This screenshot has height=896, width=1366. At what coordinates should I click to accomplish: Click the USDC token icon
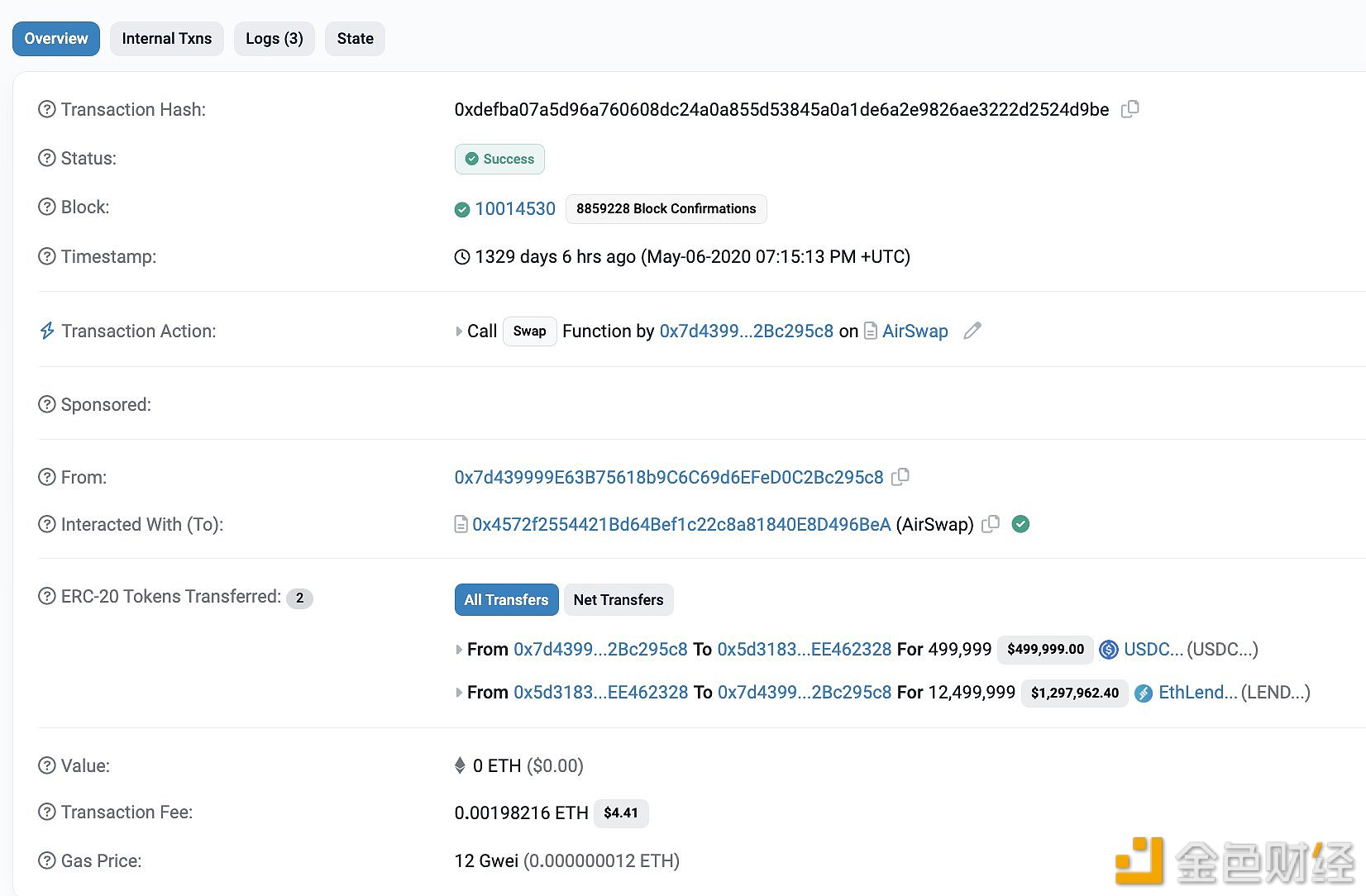1109,650
